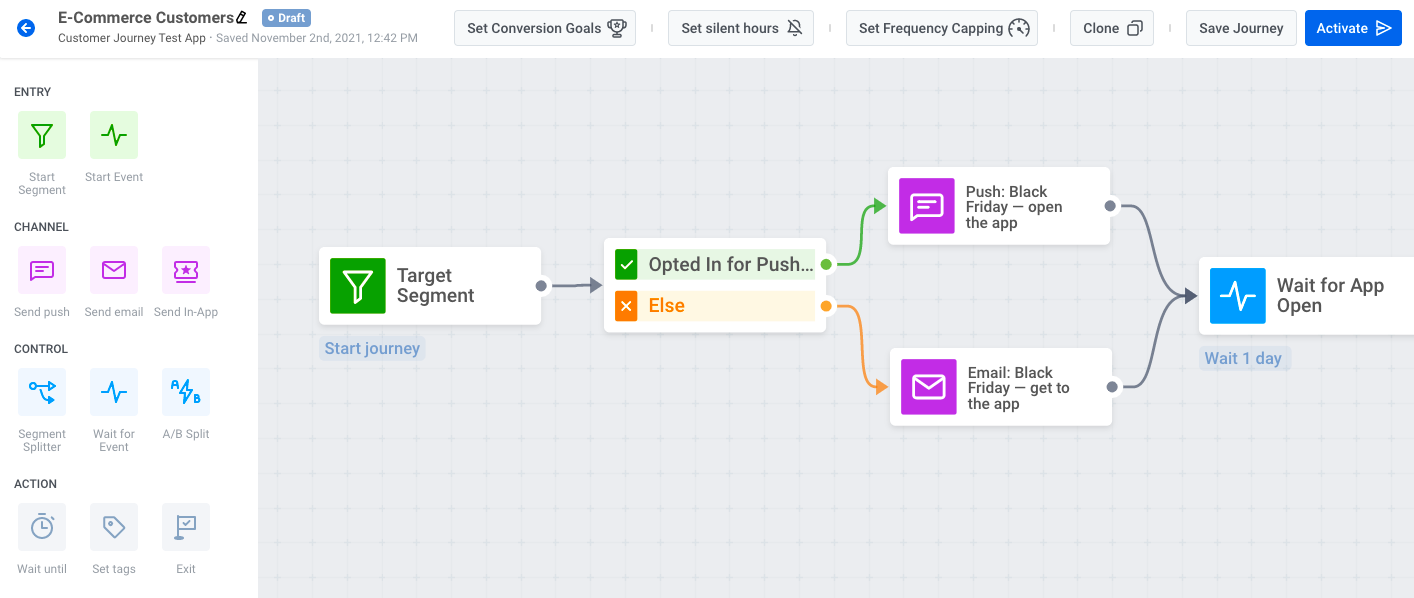Select the Start Segment entry icon
The width and height of the screenshot is (1414, 598).
click(42, 135)
